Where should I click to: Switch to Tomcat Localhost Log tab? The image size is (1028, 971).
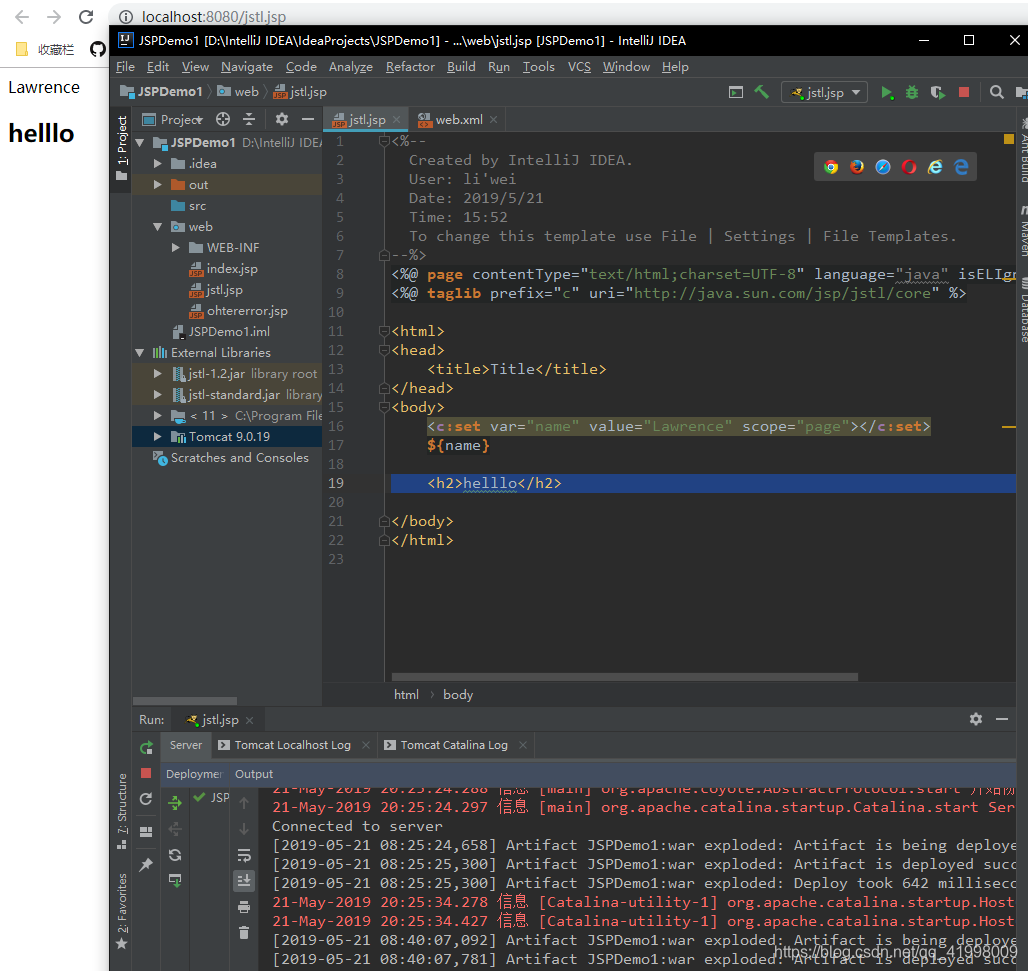[x=292, y=745]
